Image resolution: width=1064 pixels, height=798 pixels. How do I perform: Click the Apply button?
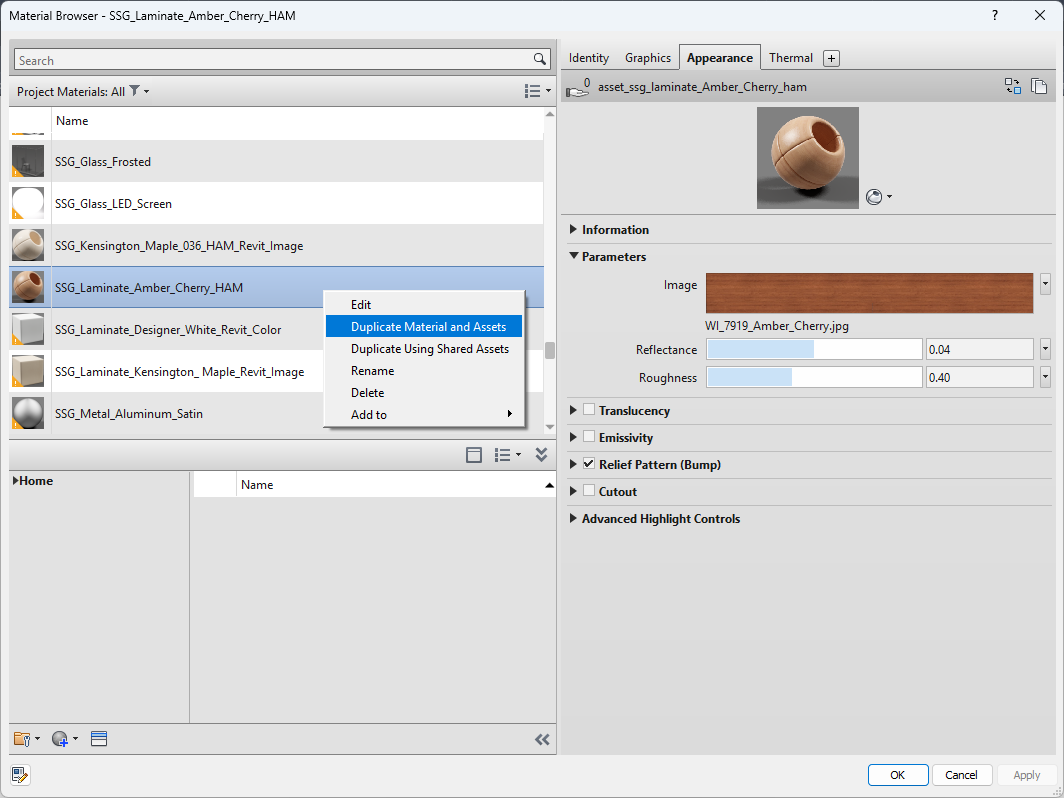(x=1026, y=774)
